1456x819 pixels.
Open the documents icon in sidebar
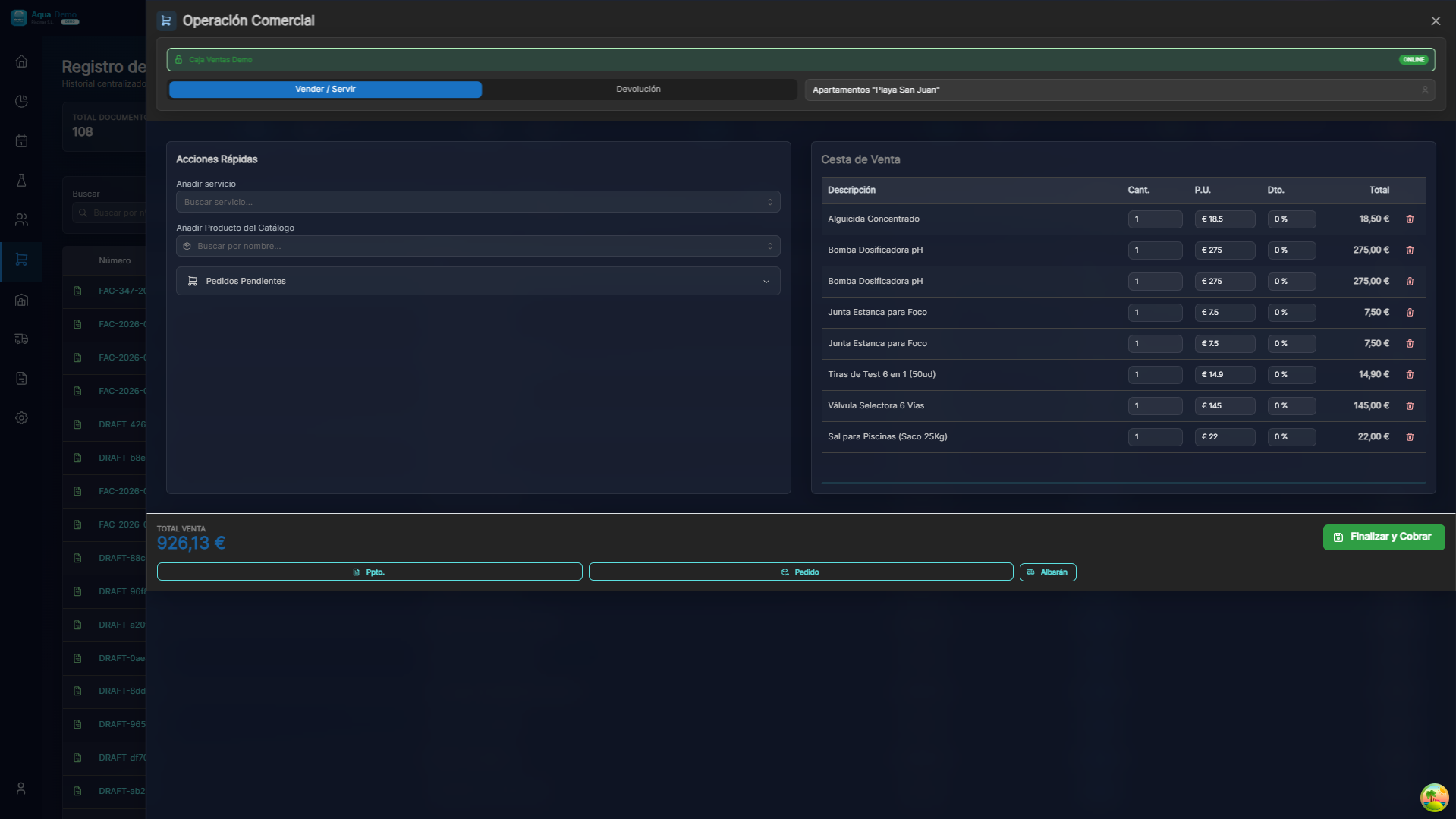click(x=21, y=378)
